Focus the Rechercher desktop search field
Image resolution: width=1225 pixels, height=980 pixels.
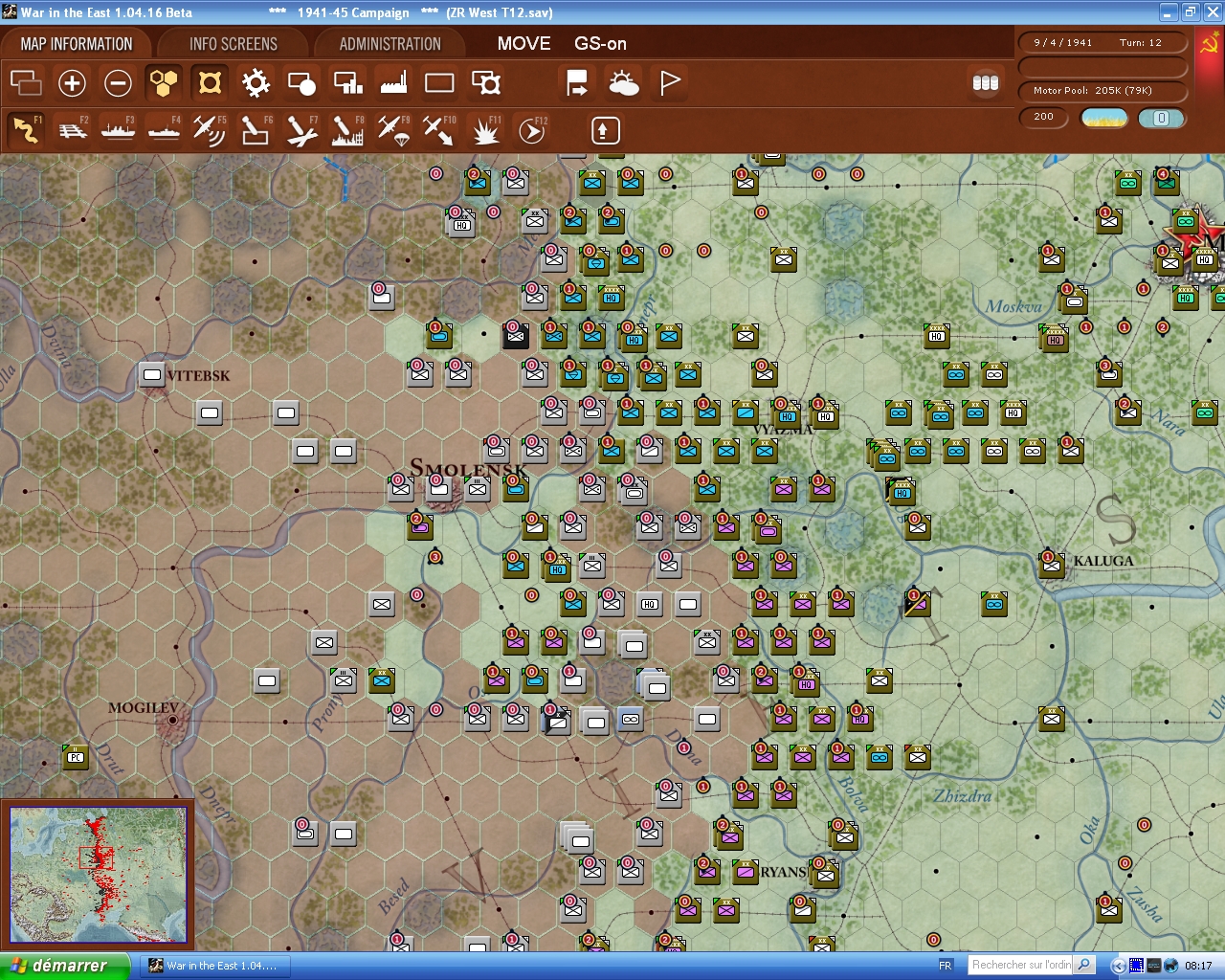pyautogui.click(x=1022, y=965)
